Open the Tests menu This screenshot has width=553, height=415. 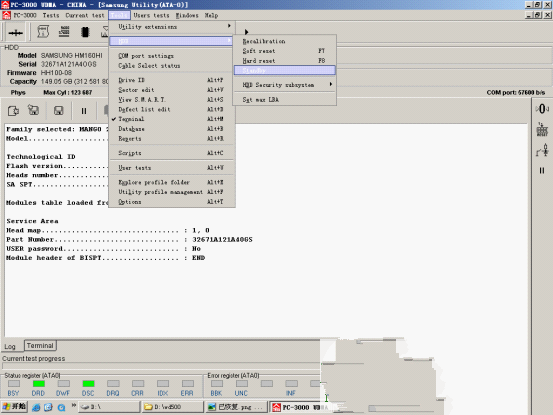pos(51,15)
